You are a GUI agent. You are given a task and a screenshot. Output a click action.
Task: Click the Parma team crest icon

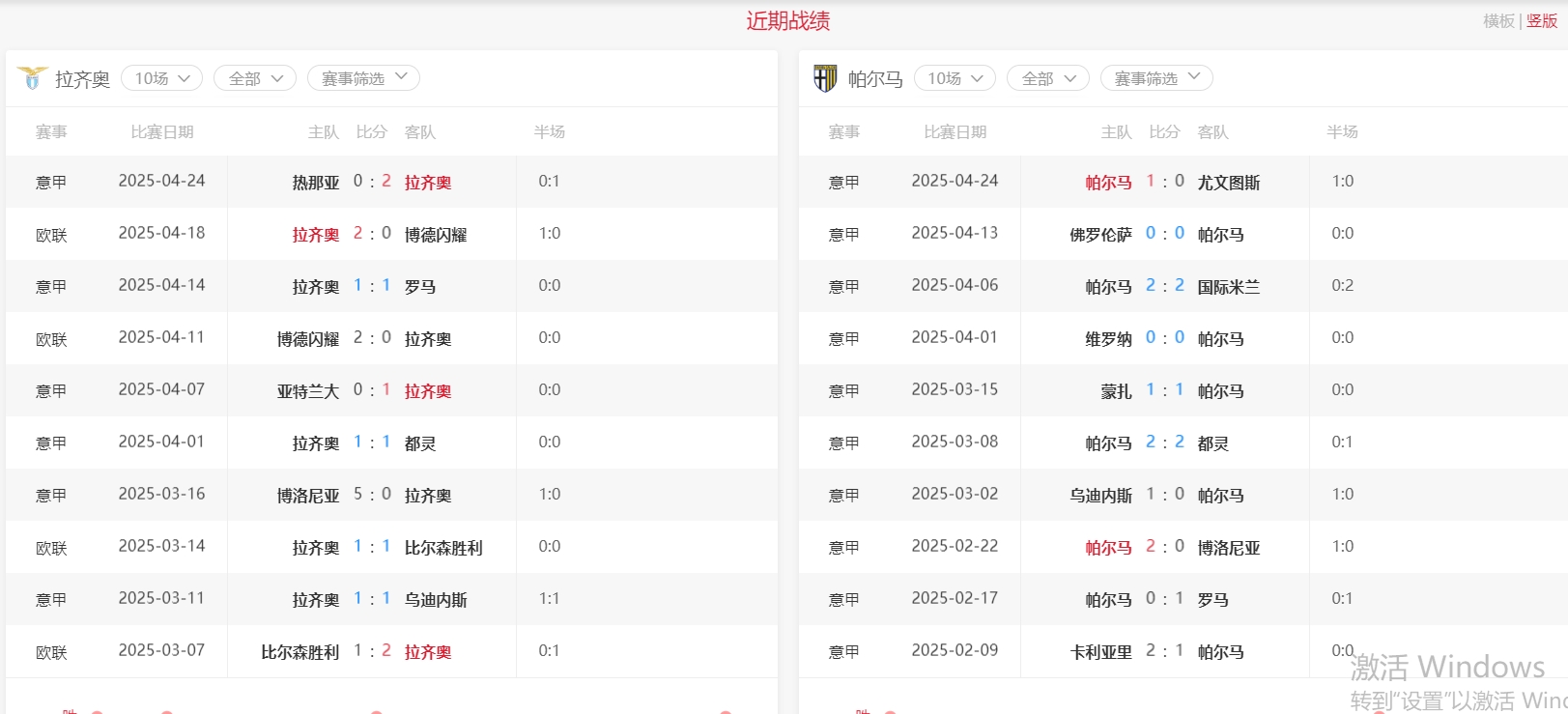tap(825, 78)
